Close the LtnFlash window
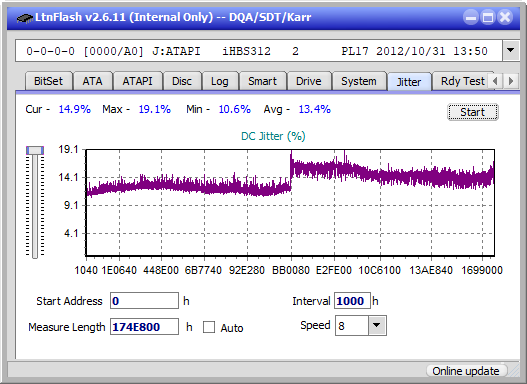The width and height of the screenshot is (527, 384). coord(505,17)
